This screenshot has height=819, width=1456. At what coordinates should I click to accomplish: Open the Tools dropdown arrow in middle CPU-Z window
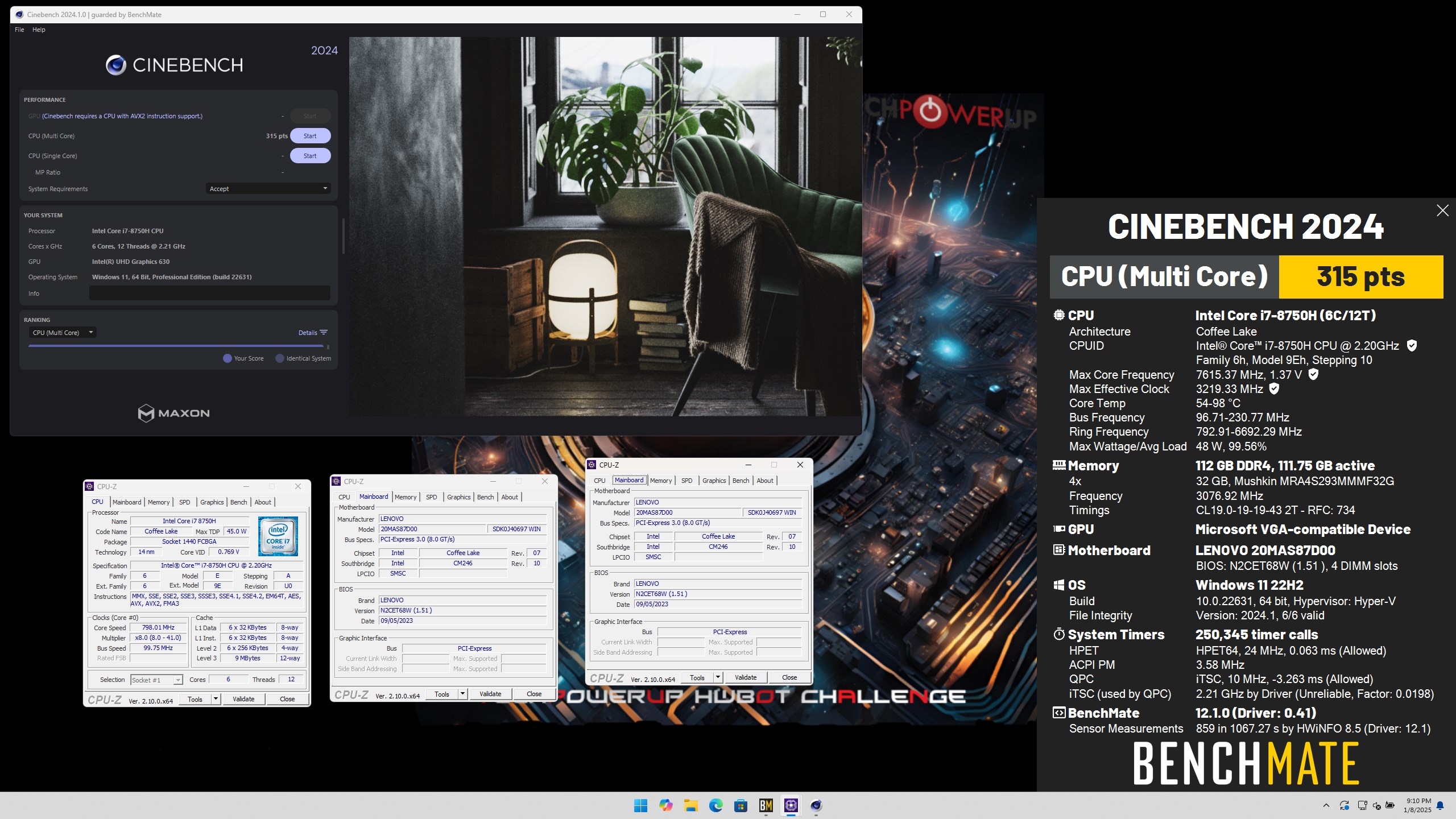(462, 694)
